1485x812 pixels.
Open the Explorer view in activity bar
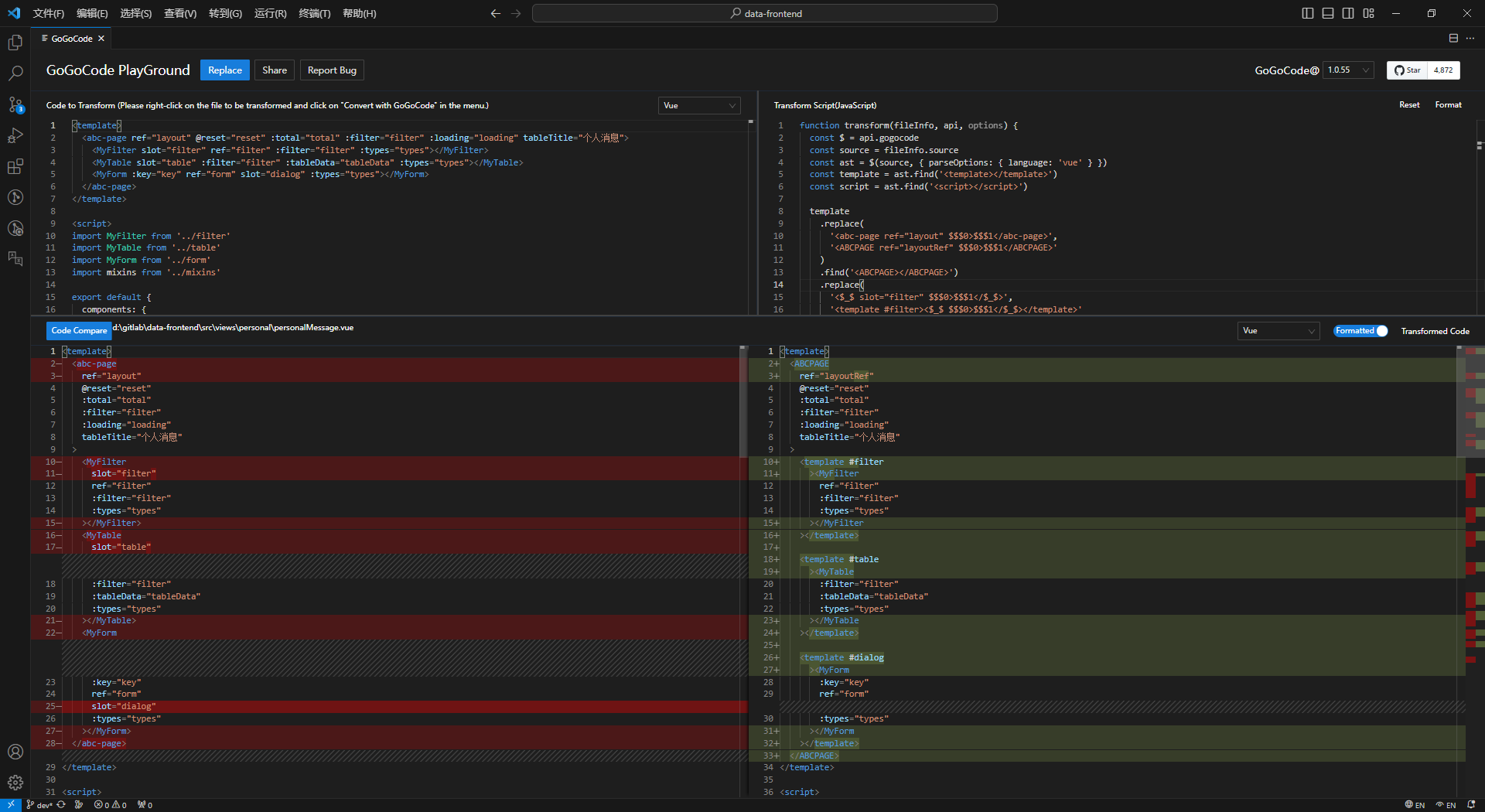pos(15,43)
